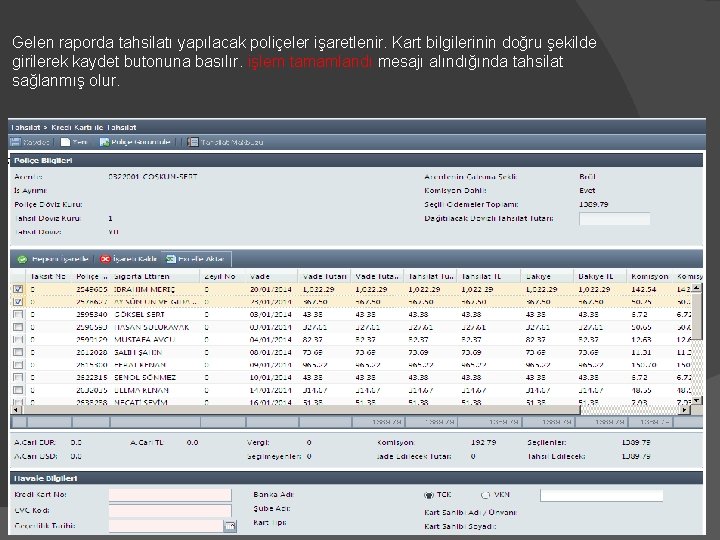Image resolution: width=720 pixels, height=540 pixels.
Task: Click the Zeyil No column header
Action: point(223,276)
